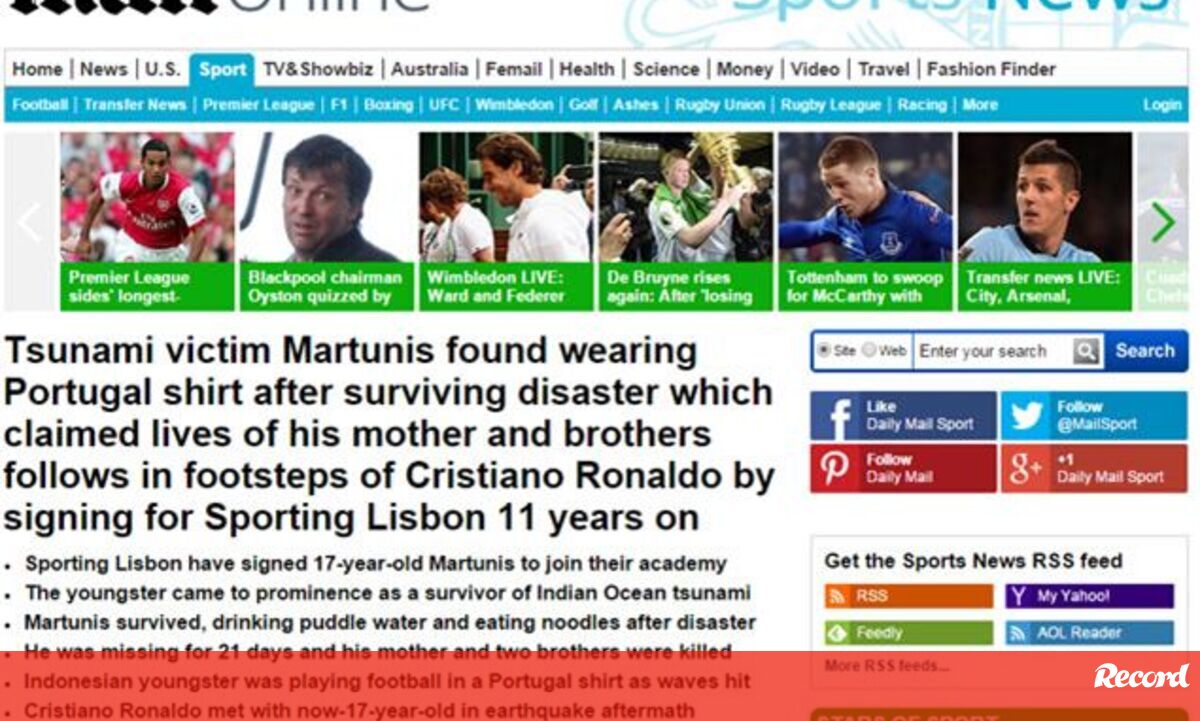Screen dimensions: 1200x721
Task: Add feed using My Yahoo! button
Action: 1089,596
